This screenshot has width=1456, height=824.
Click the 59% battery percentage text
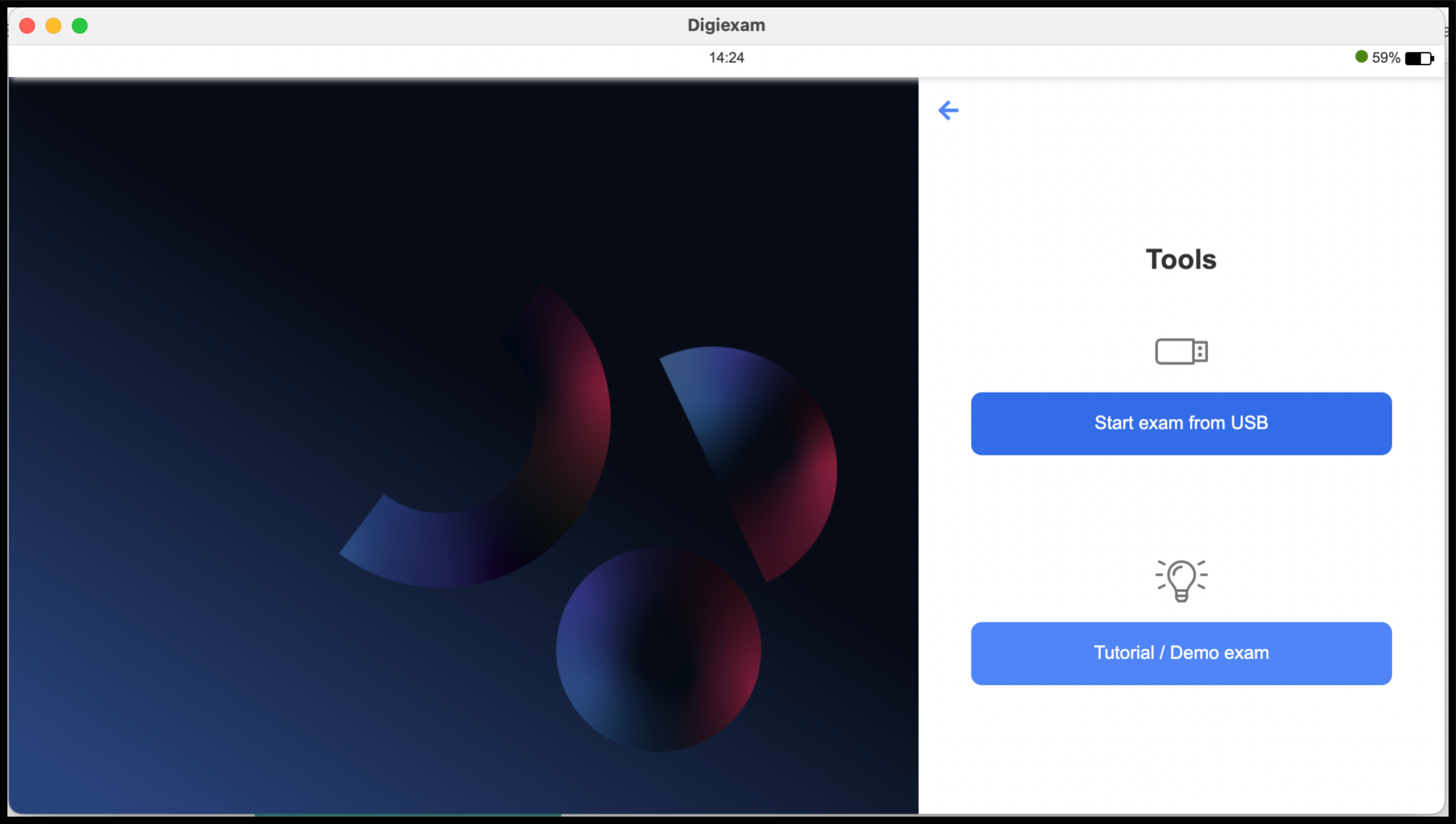coord(1386,58)
